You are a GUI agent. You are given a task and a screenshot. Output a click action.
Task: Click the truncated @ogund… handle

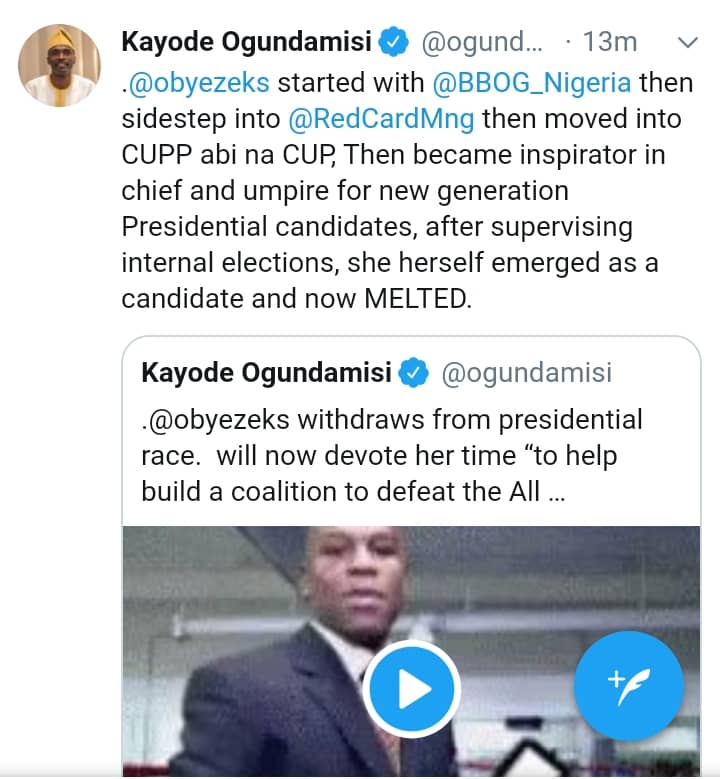tap(484, 42)
